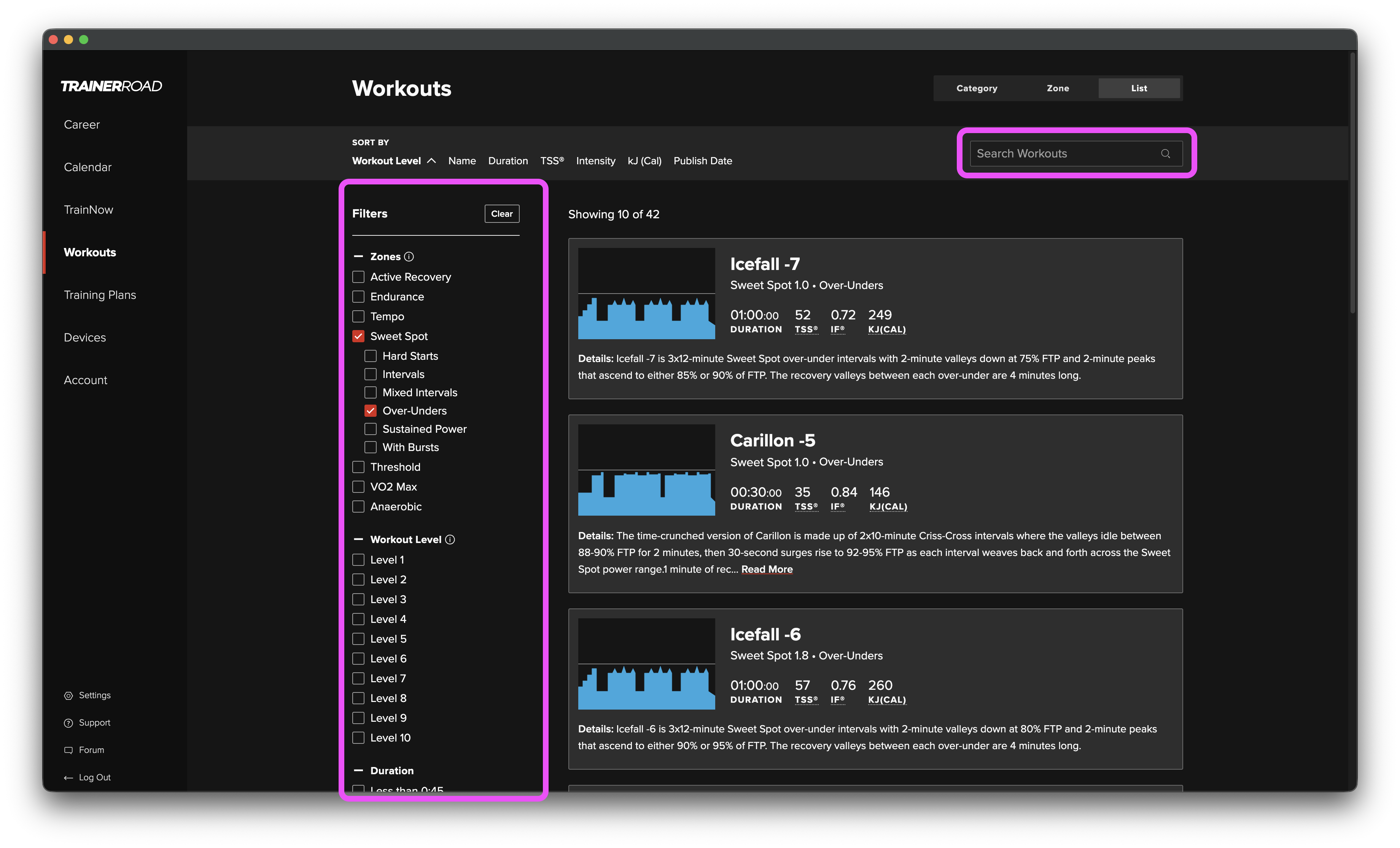Viewport: 1400px width, 848px height.
Task: Select the List view tab
Action: point(1139,88)
